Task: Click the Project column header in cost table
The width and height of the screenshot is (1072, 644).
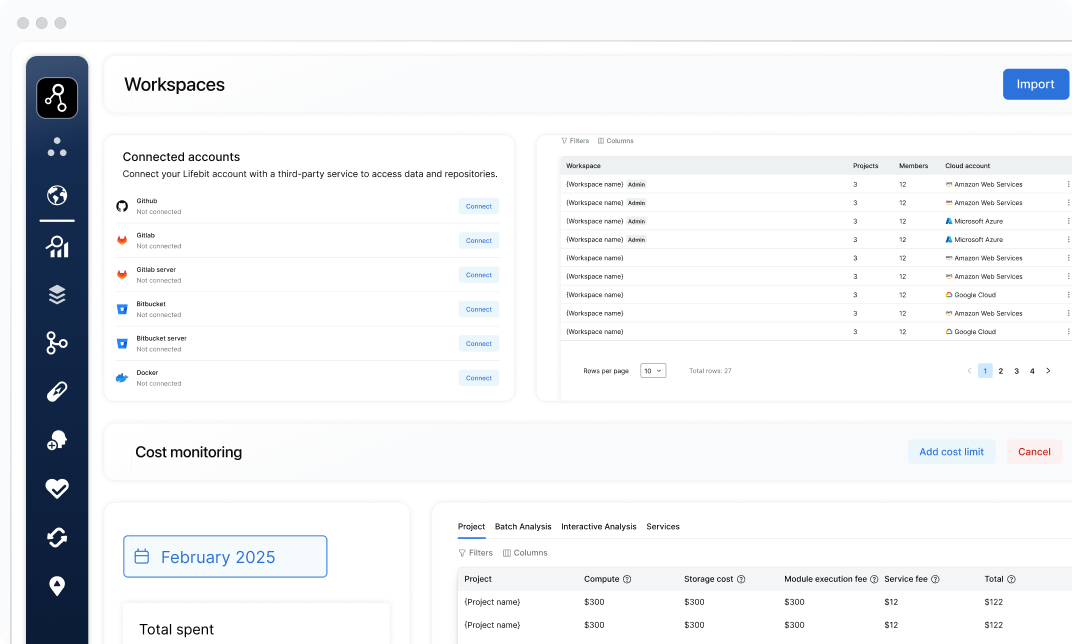Action: click(x=478, y=579)
